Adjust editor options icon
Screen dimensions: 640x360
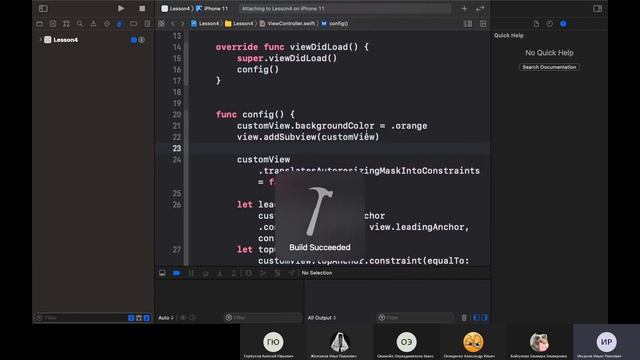468,24
